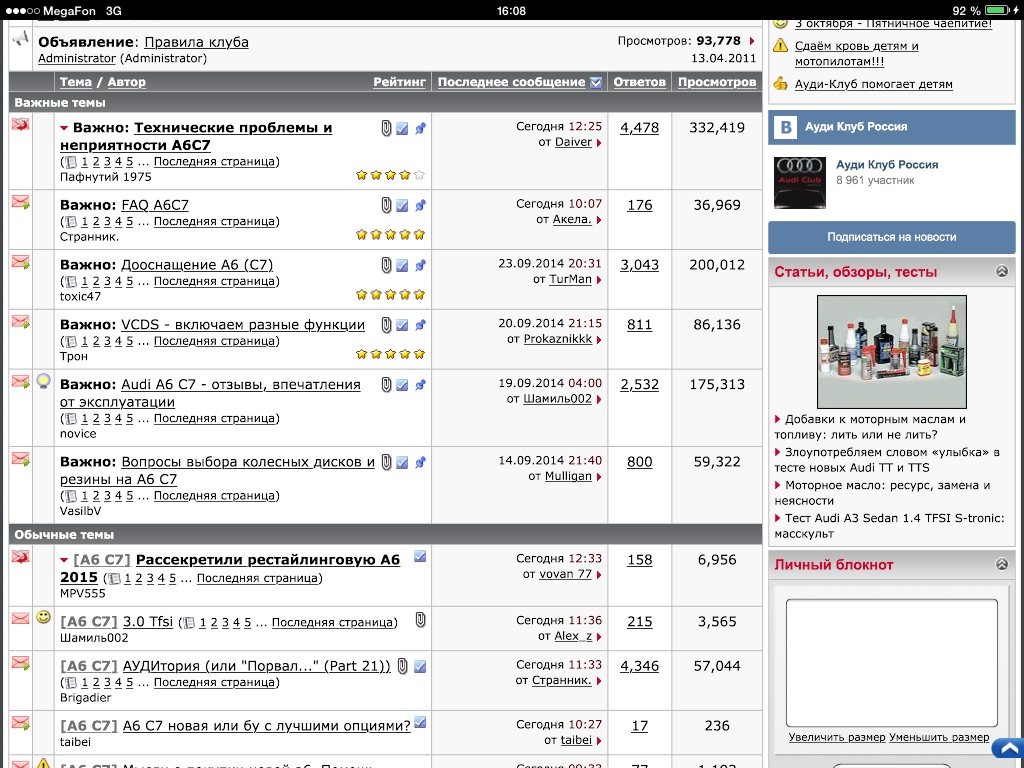Click the VK logo in Ауди Клуб Россия header
1024x768 pixels.
coord(786,127)
